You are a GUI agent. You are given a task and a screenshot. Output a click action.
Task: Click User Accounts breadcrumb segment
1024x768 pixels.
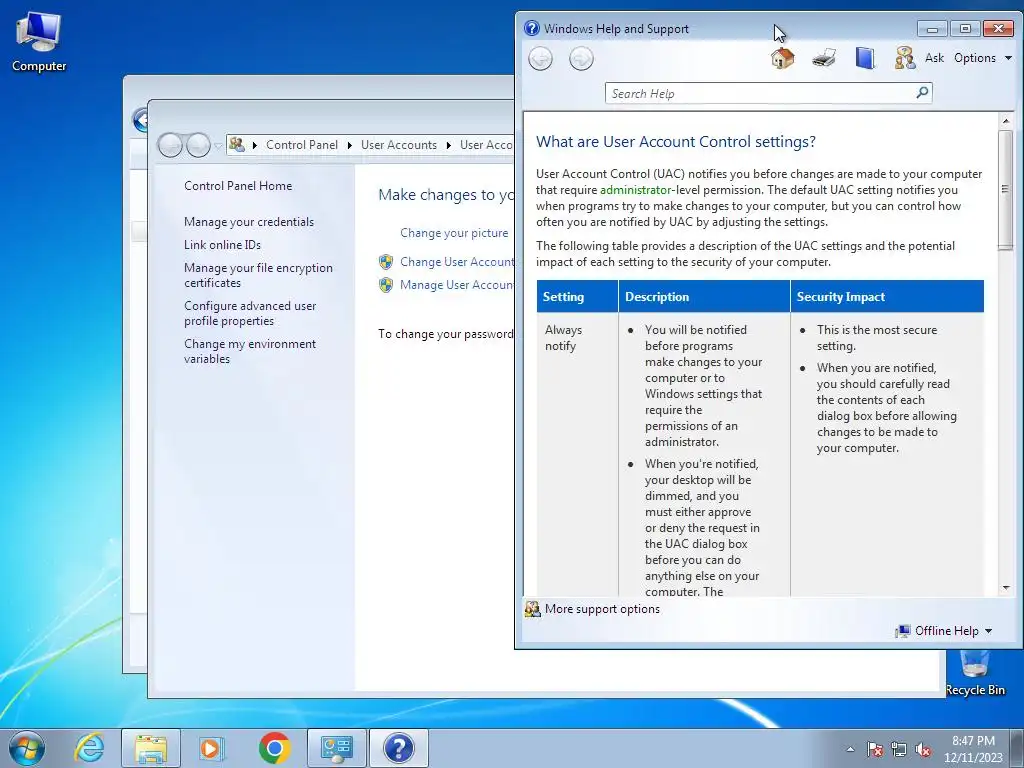click(398, 145)
